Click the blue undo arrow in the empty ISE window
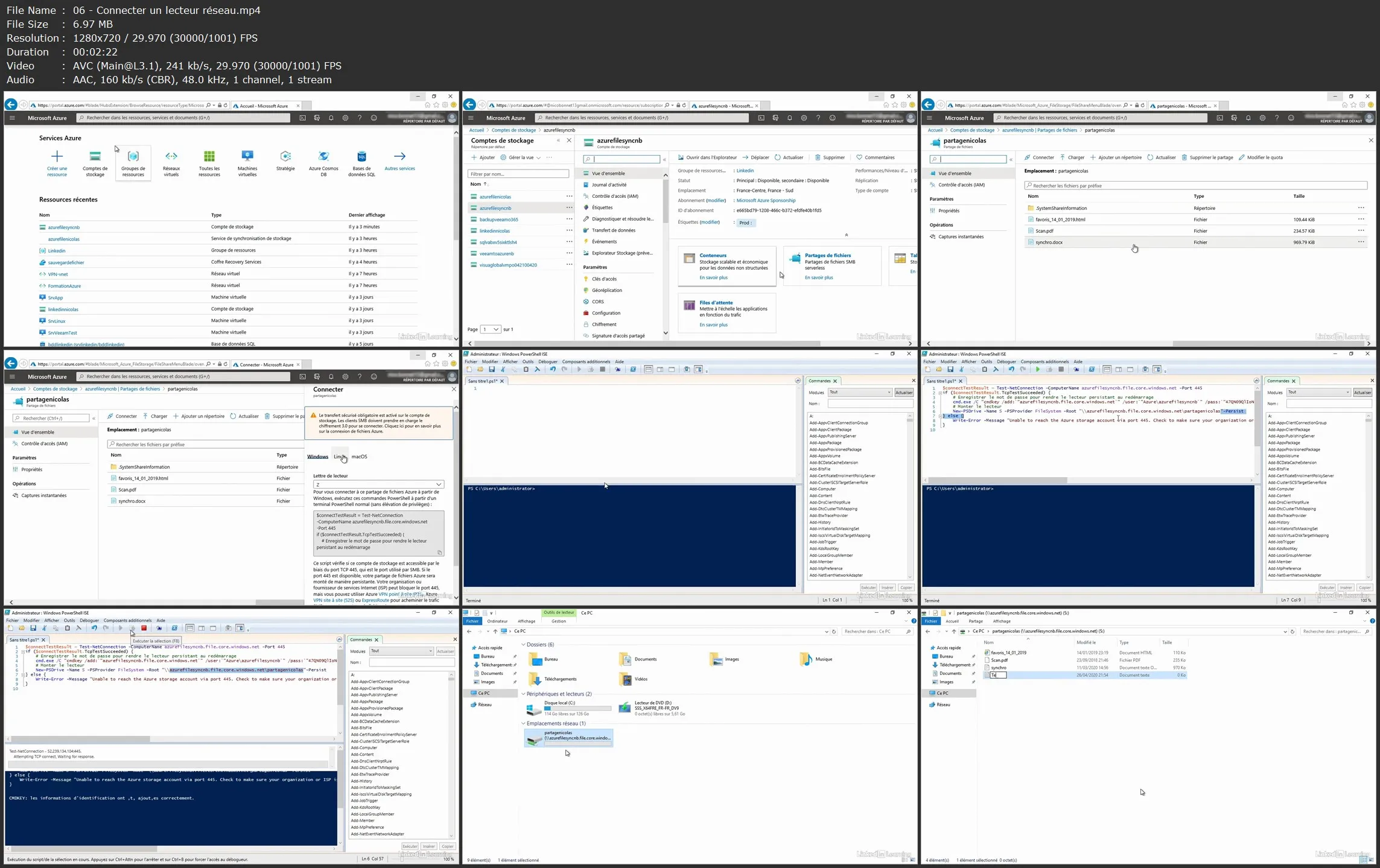This screenshot has width=1380, height=868. point(552,369)
